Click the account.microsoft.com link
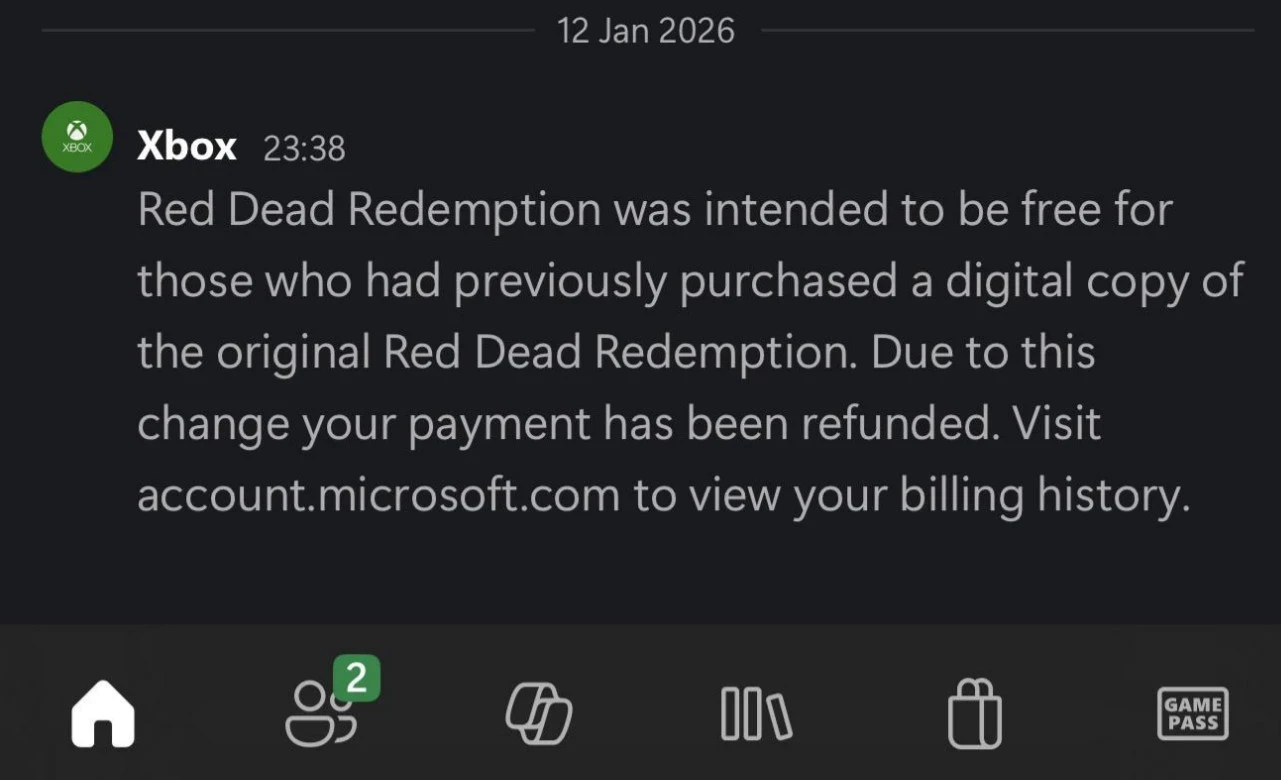 pyautogui.click(x=378, y=496)
